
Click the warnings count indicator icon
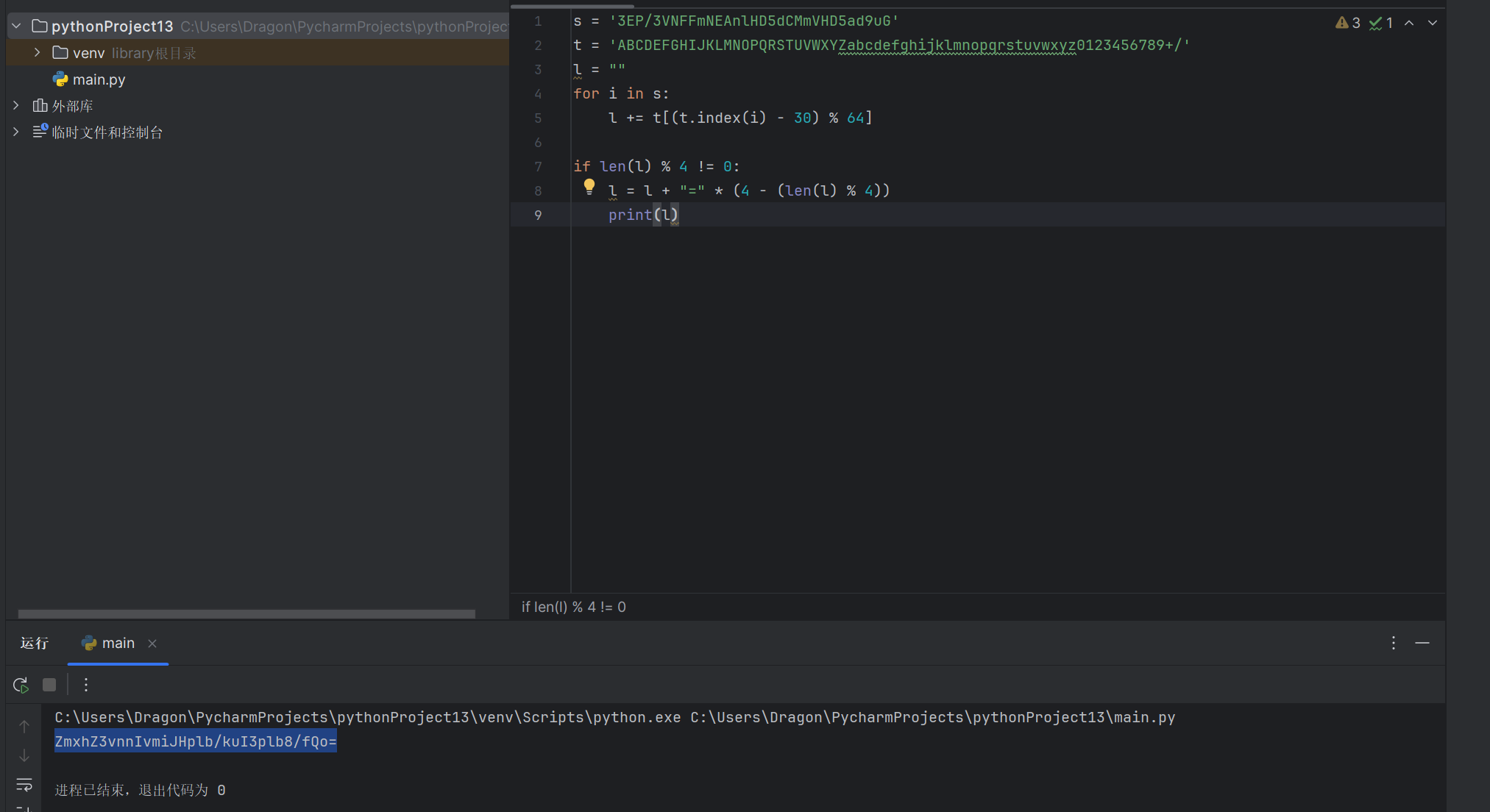pos(1347,23)
